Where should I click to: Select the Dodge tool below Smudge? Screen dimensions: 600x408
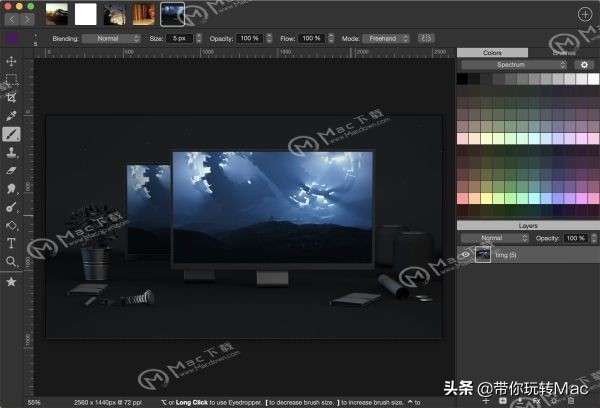click(11, 207)
